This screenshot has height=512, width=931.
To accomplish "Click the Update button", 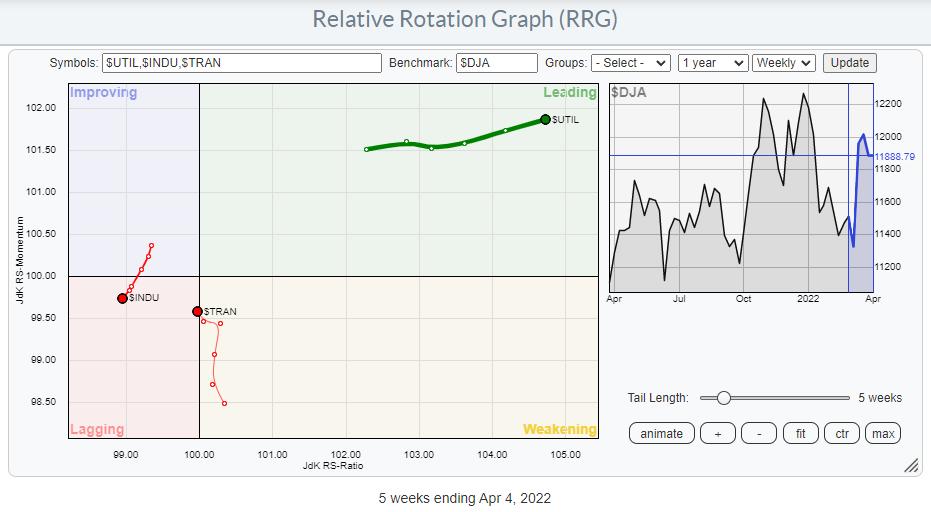I will 849,63.
